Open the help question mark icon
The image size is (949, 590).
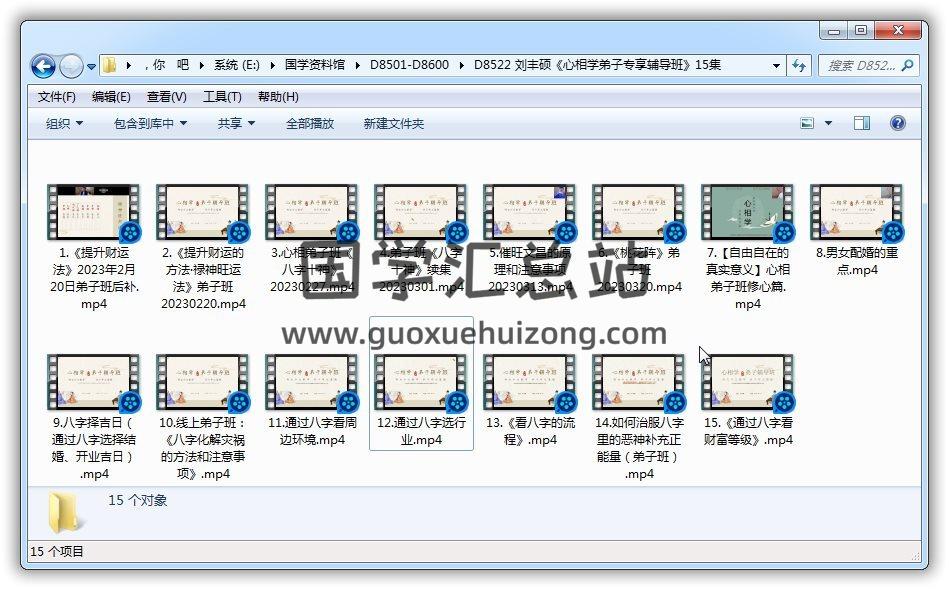tap(897, 123)
